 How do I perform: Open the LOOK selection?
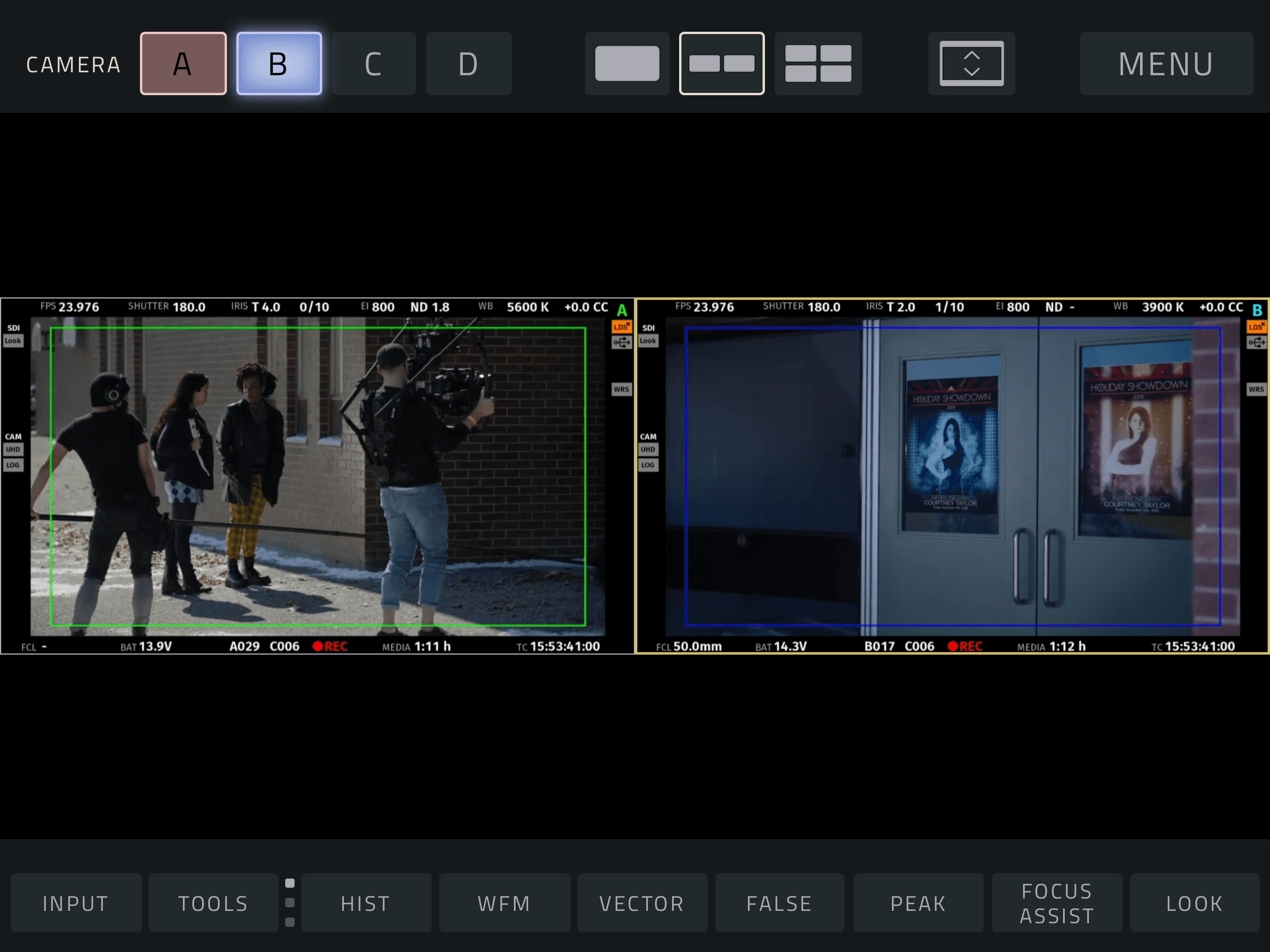coord(1194,903)
